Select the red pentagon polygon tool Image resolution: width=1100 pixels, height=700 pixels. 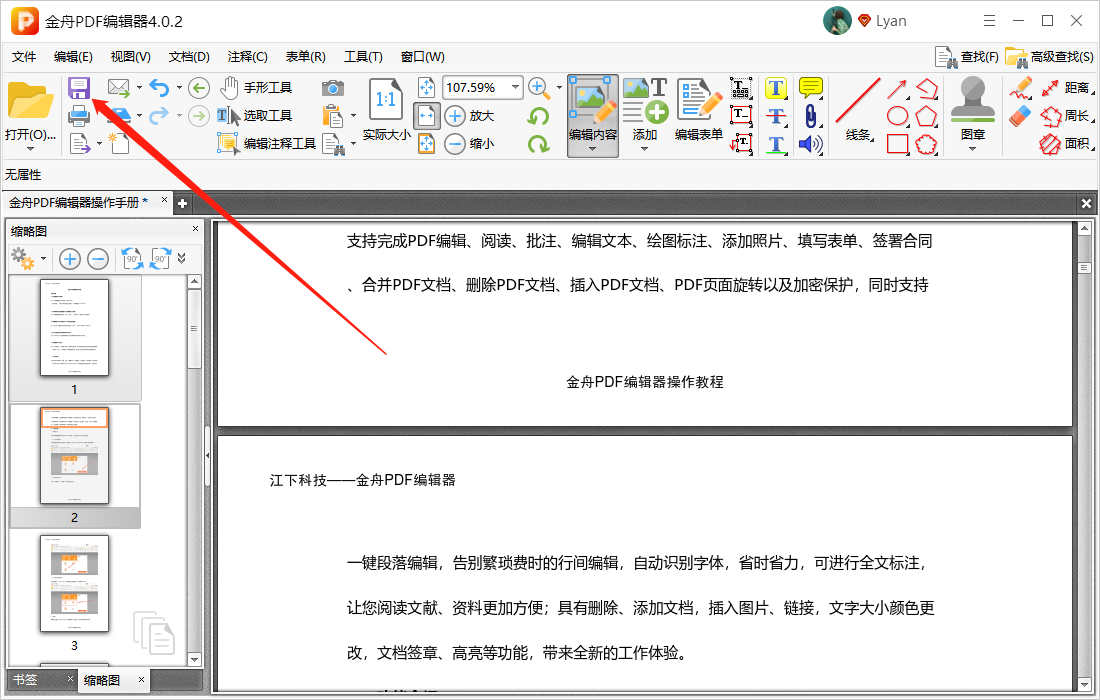927,116
